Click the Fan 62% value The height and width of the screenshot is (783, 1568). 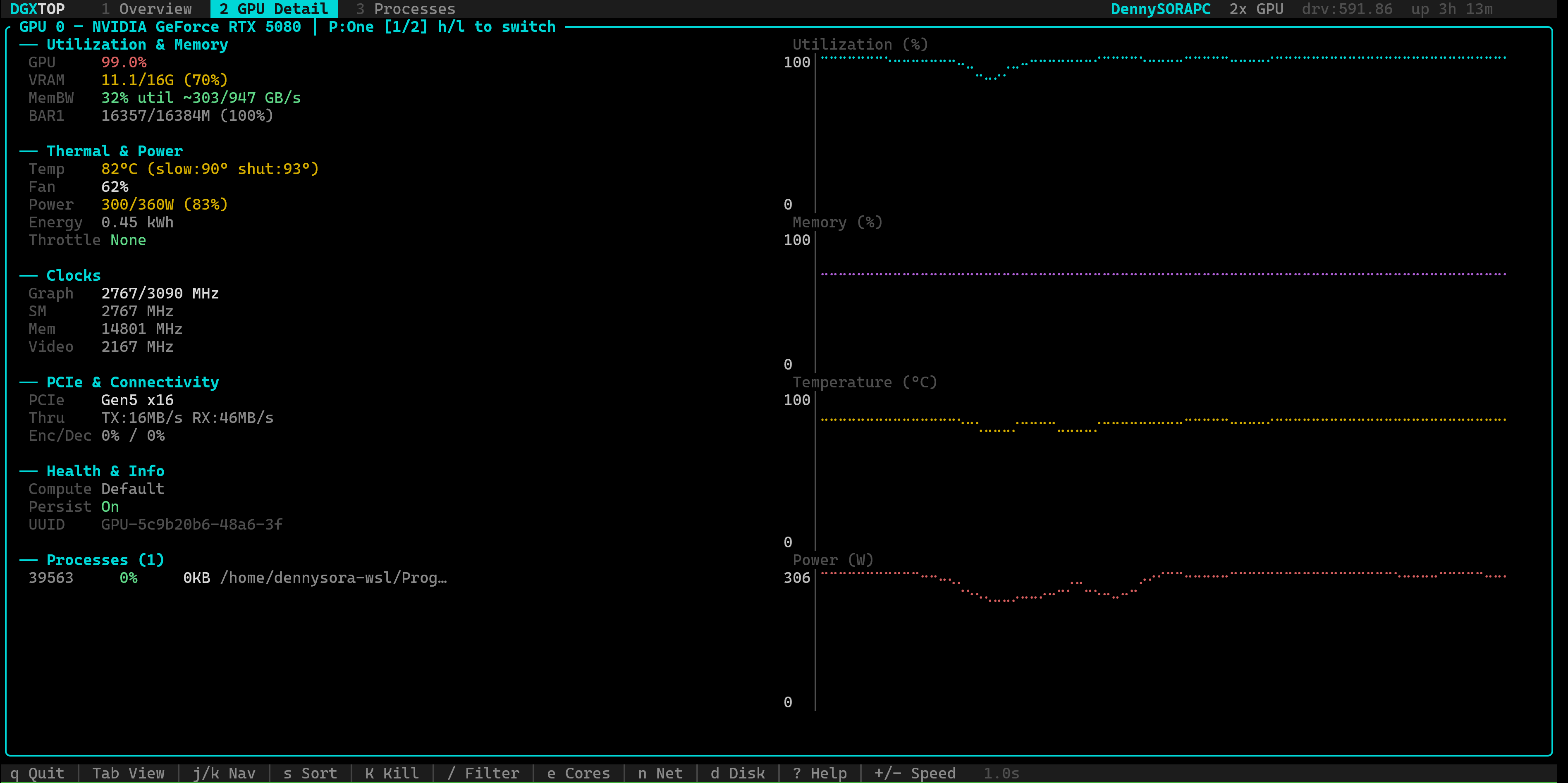click(115, 187)
